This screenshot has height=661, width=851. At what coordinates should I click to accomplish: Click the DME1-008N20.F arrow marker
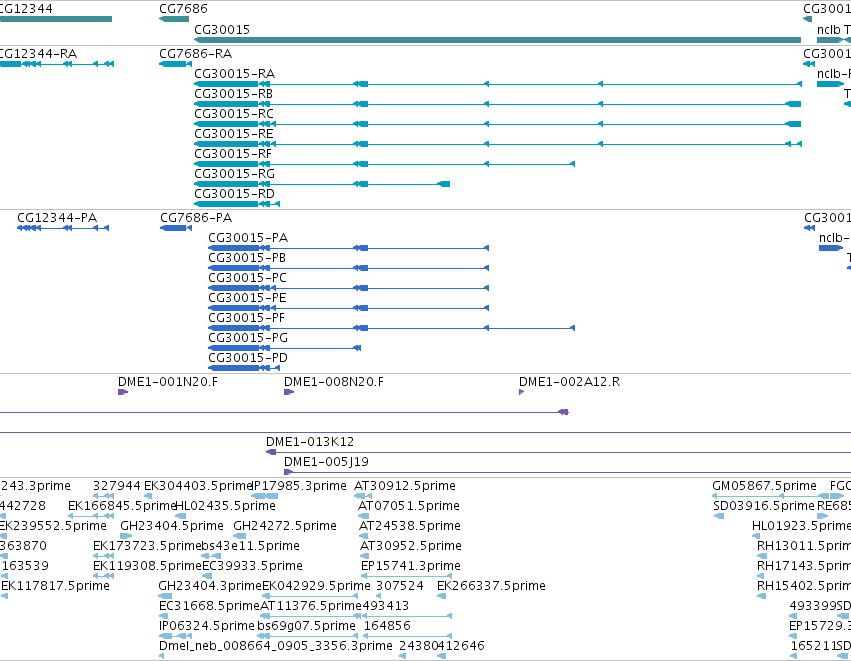coord(289,392)
